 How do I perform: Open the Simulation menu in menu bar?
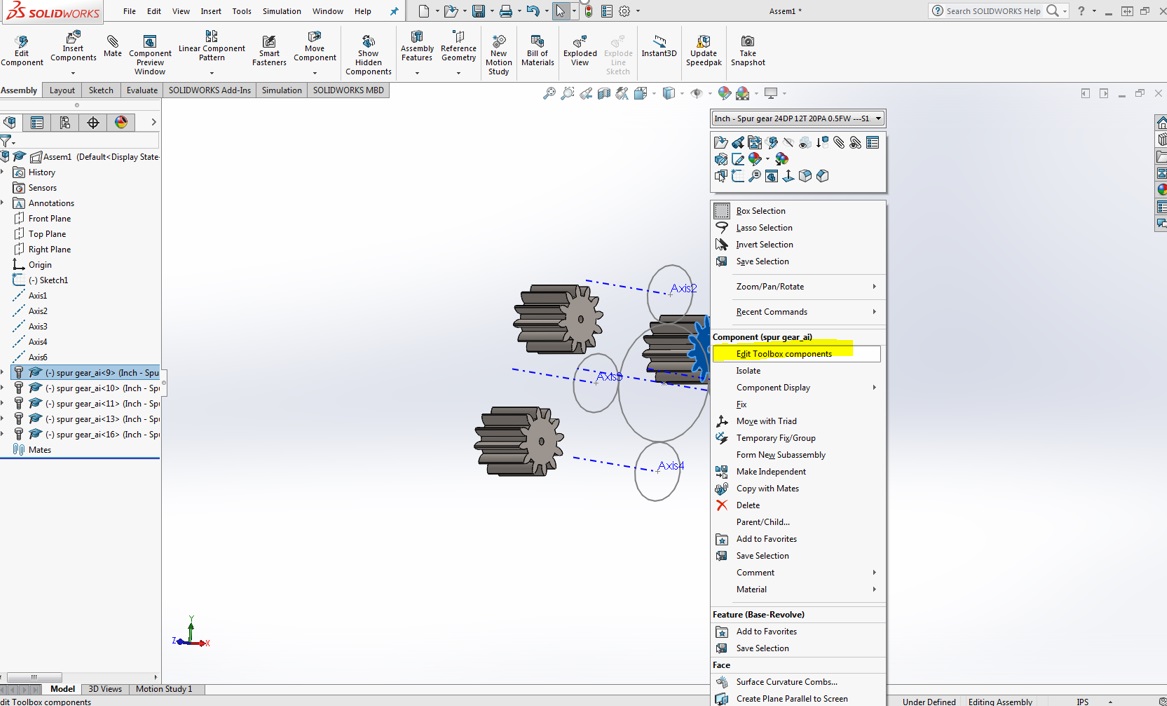click(281, 11)
